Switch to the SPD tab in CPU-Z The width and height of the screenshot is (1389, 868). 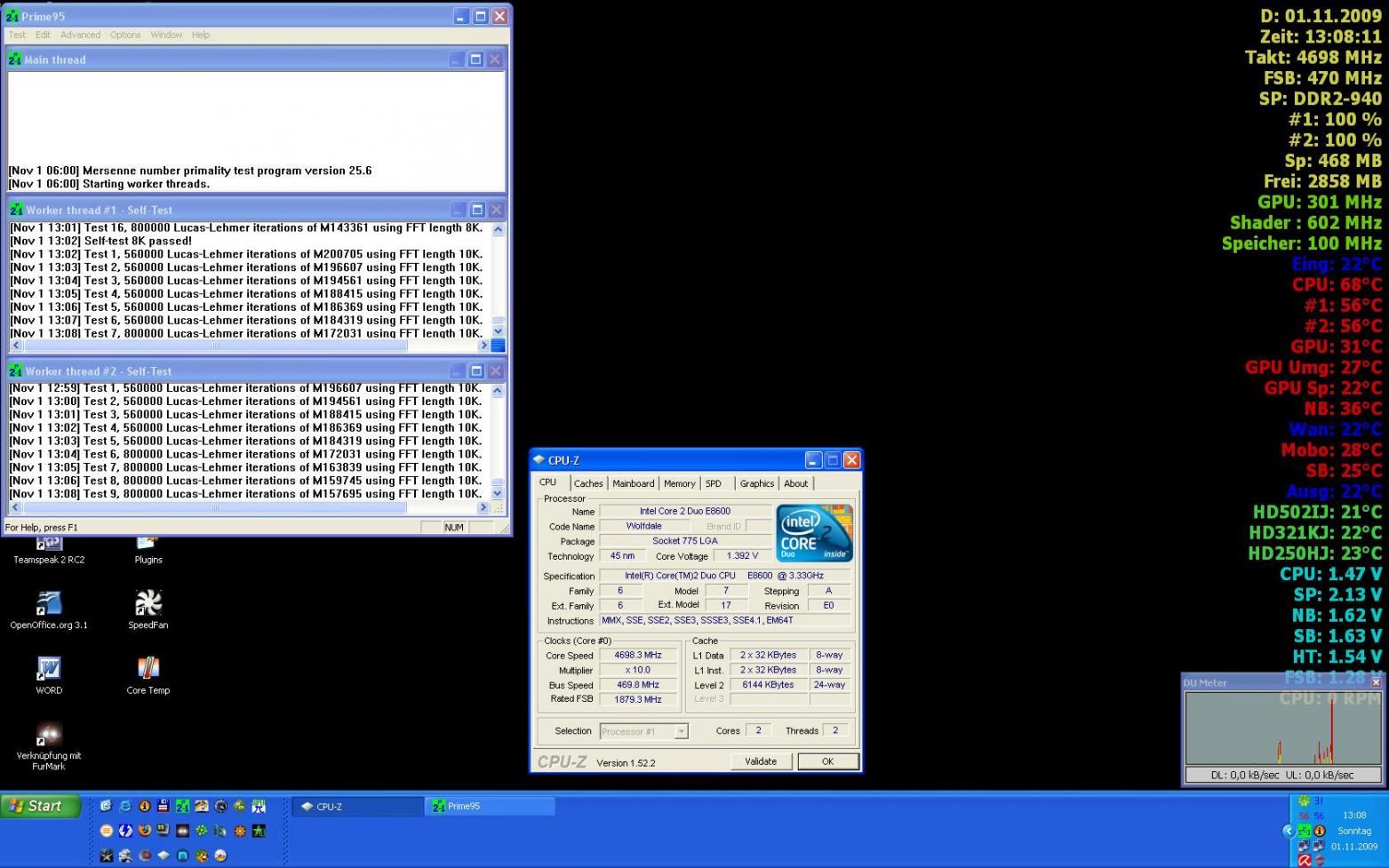click(x=714, y=483)
